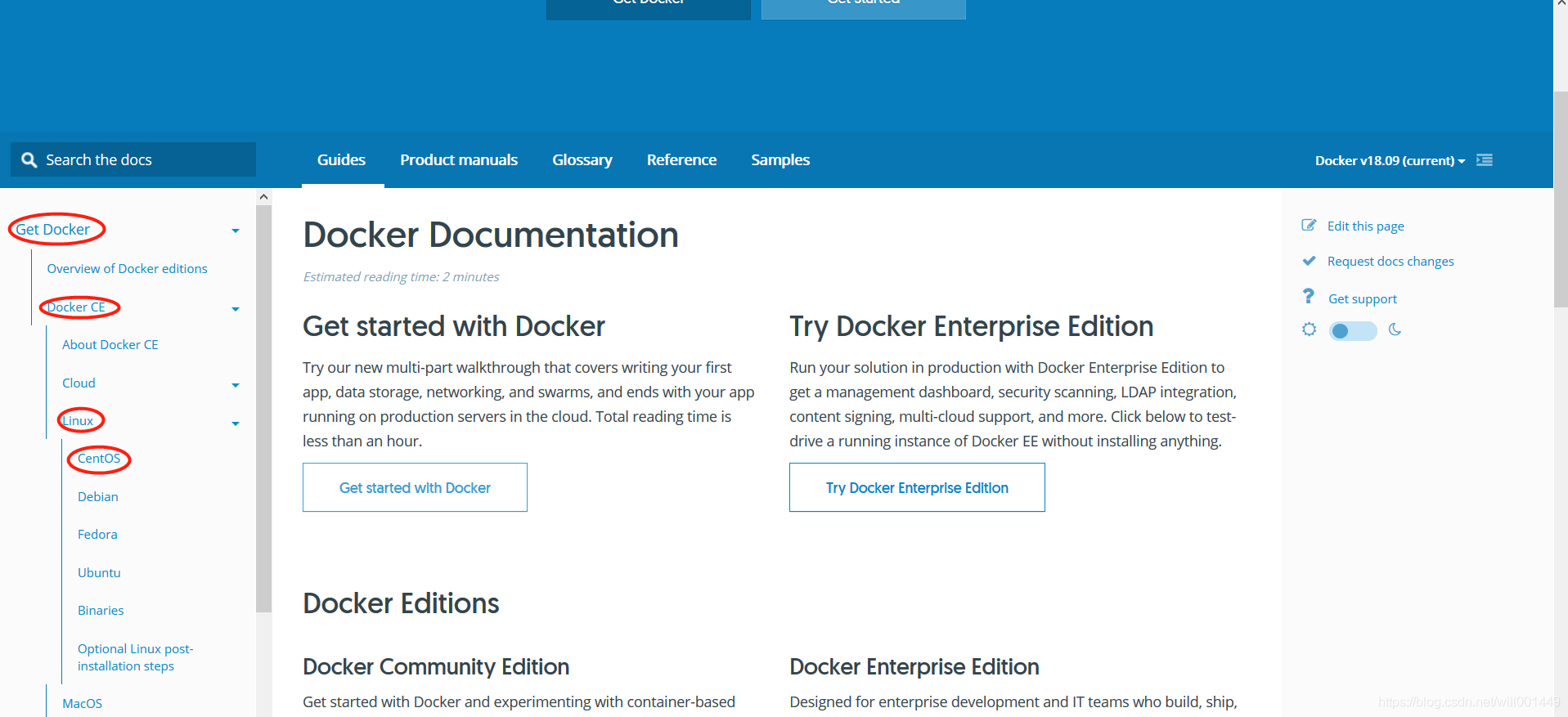Image resolution: width=1568 pixels, height=717 pixels.
Task: Open Optional Linux post-installation steps
Action: (136, 657)
